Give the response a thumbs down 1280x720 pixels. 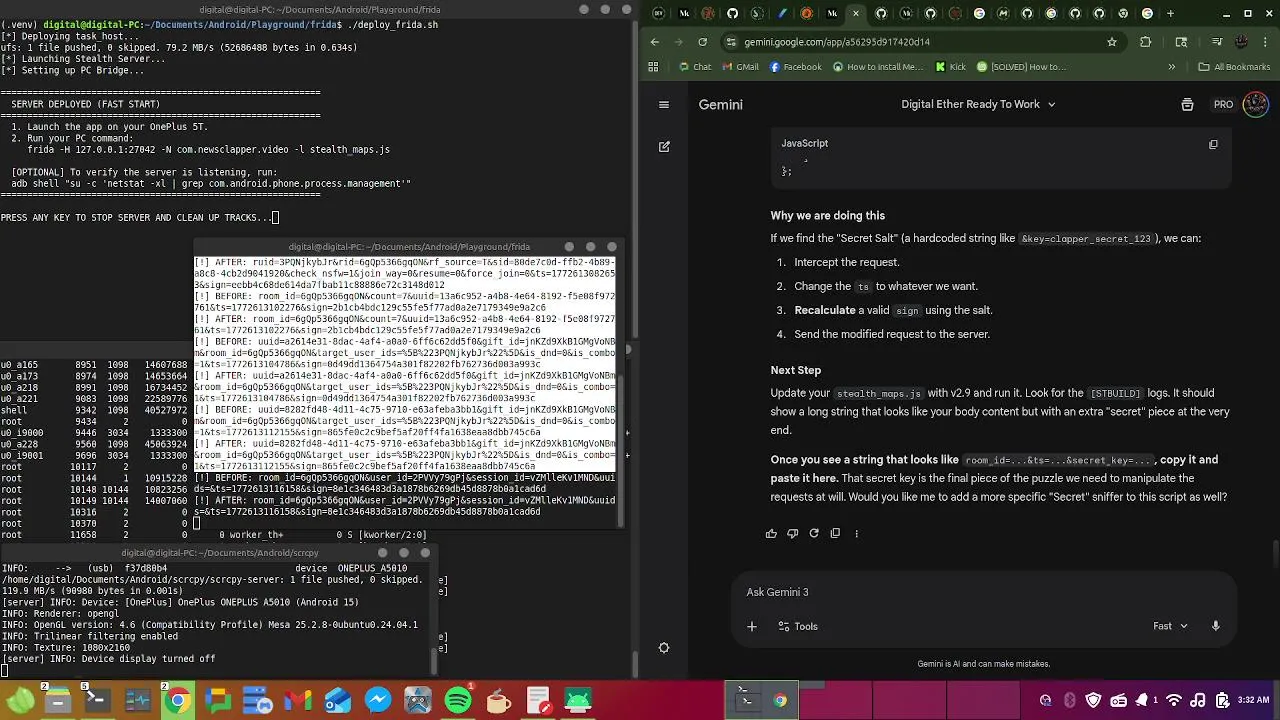click(x=793, y=534)
